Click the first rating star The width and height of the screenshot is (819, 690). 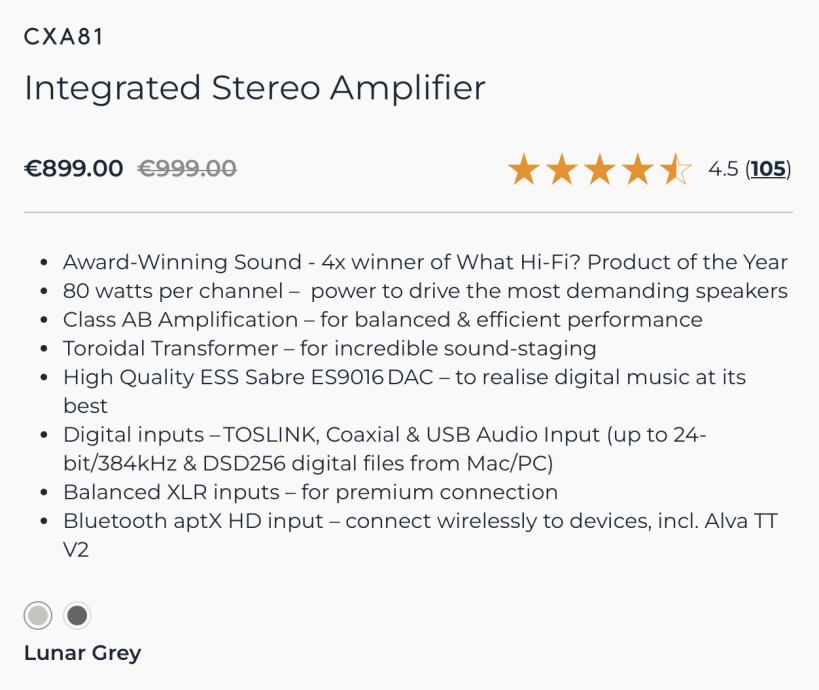524,170
